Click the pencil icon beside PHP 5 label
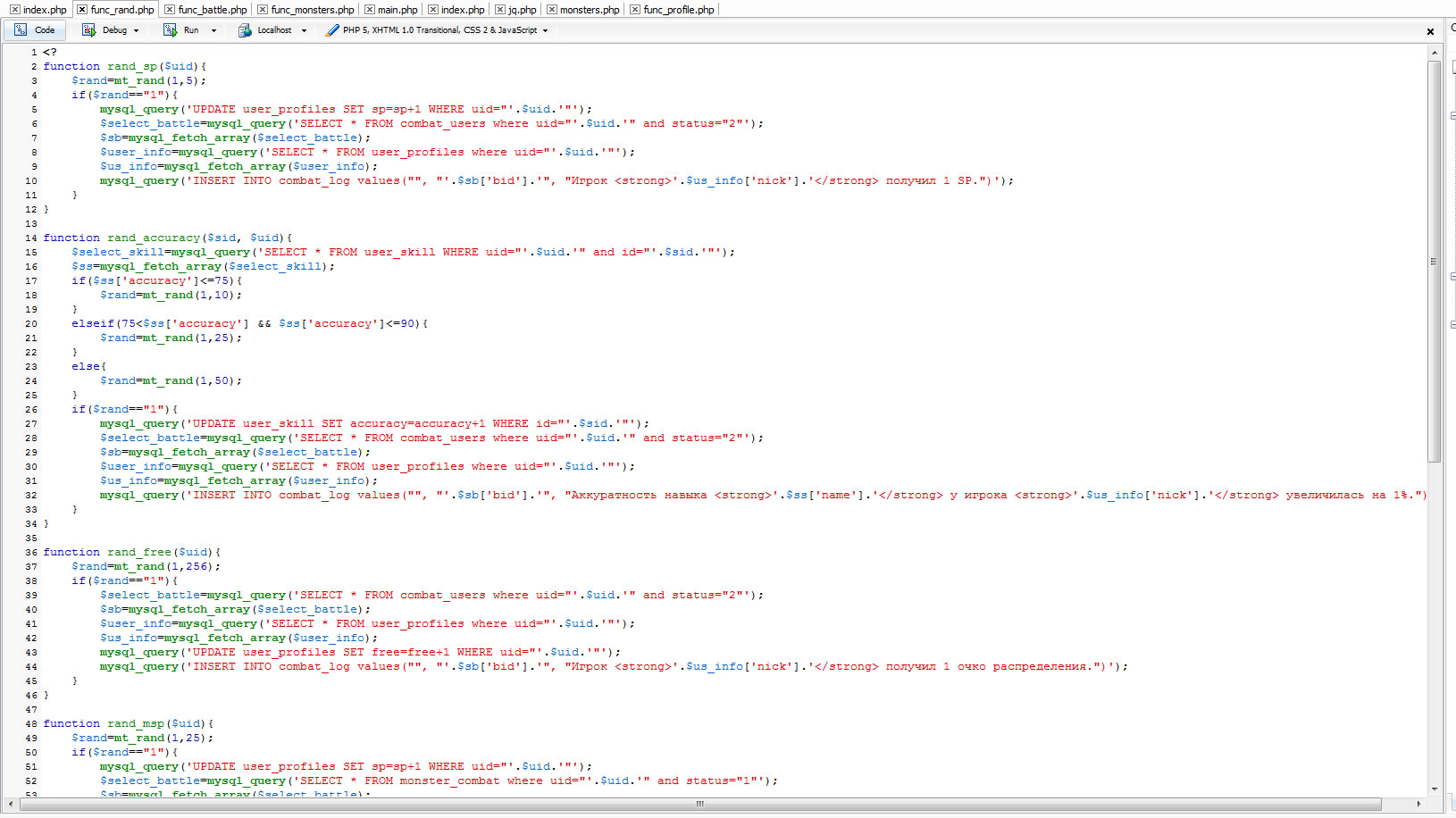The height and width of the screenshot is (818, 1456). [x=332, y=29]
